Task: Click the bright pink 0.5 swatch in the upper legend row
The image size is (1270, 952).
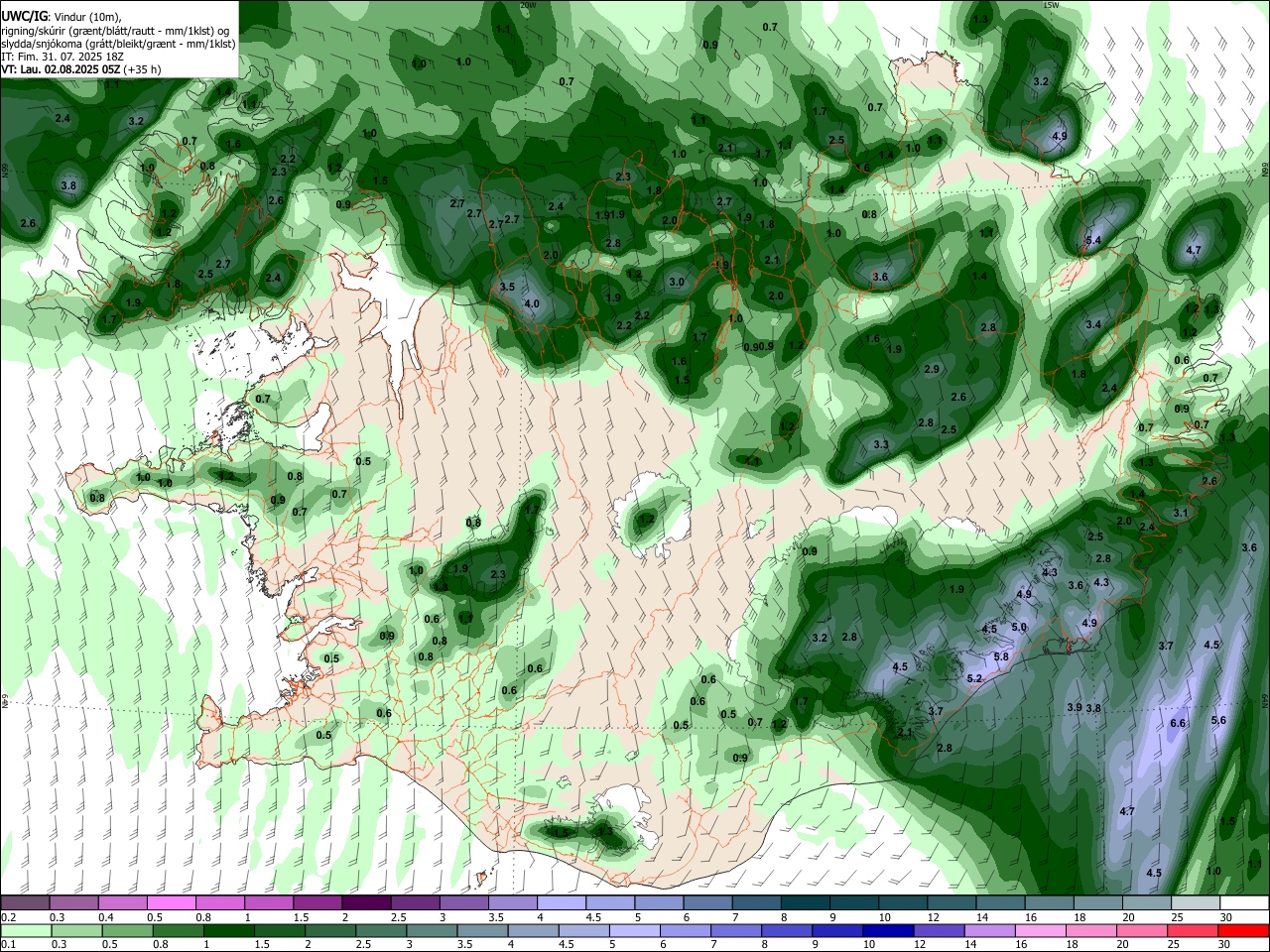Action: [x=171, y=902]
